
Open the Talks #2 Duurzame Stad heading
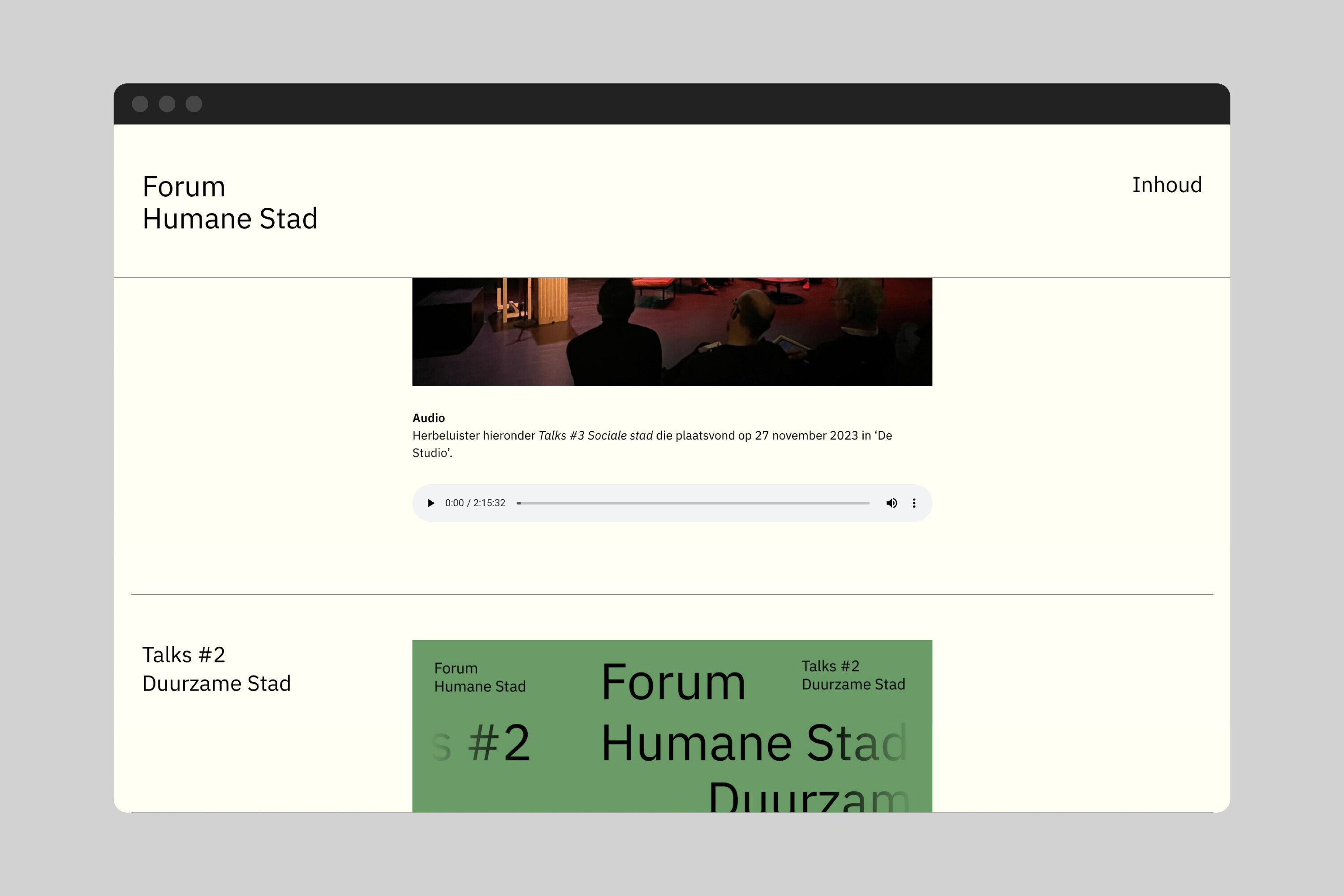(216, 668)
